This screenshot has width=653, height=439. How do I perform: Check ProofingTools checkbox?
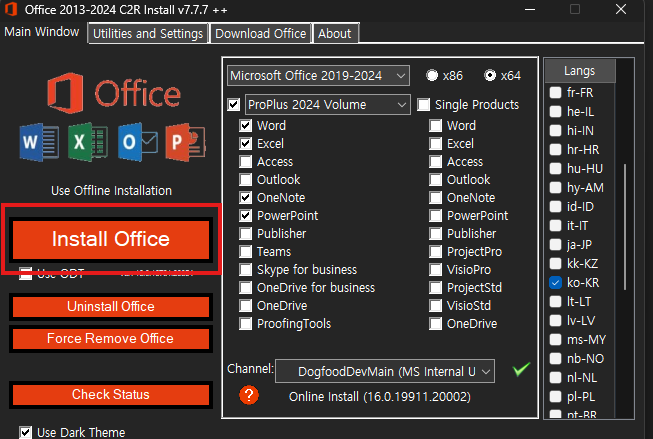(246, 324)
